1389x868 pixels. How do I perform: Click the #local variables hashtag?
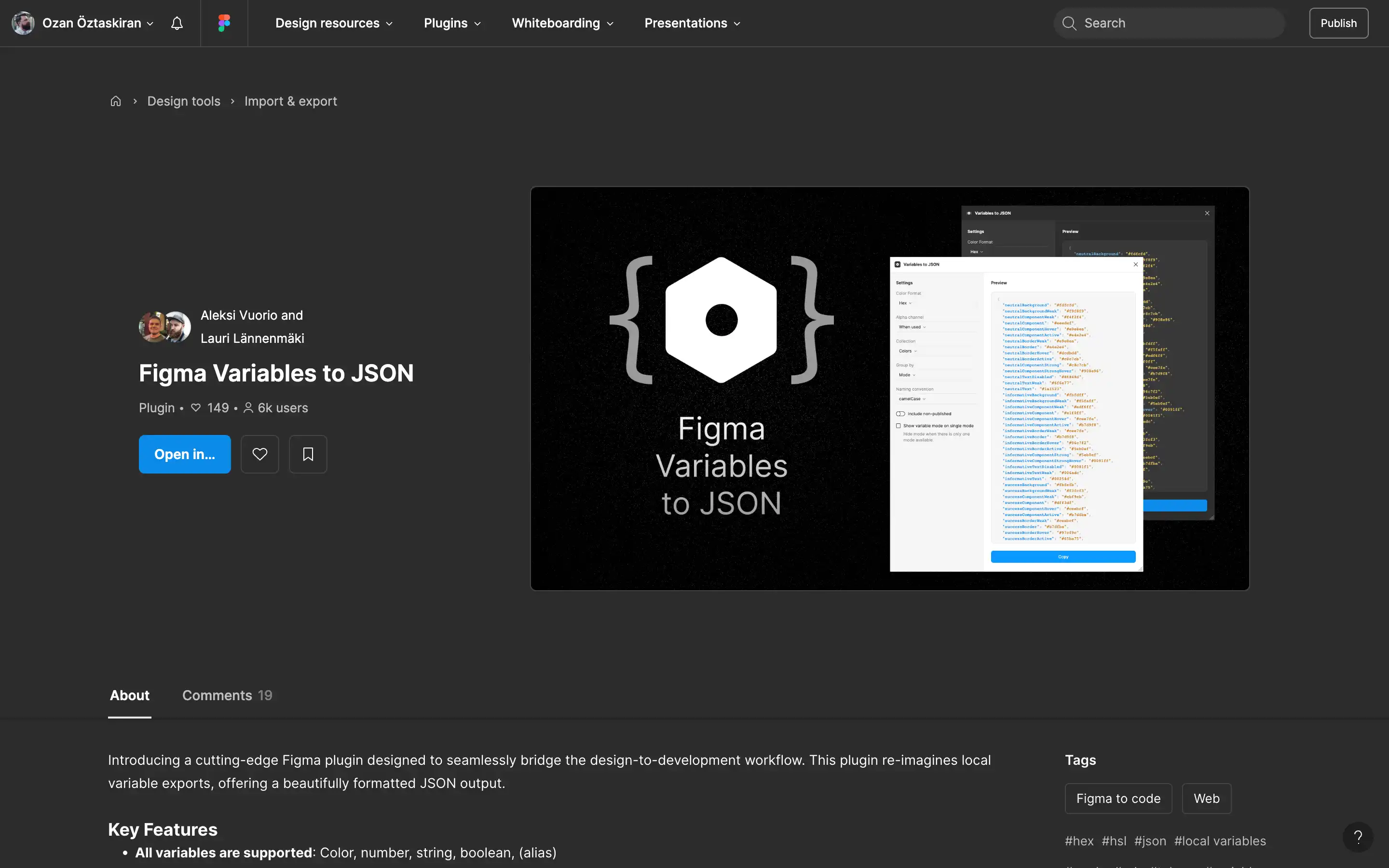point(1220,841)
